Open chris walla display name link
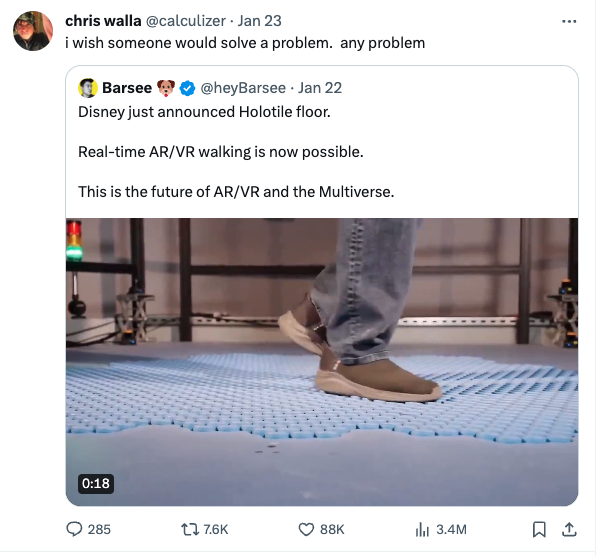This screenshot has height=556, width=600. [x=103, y=21]
